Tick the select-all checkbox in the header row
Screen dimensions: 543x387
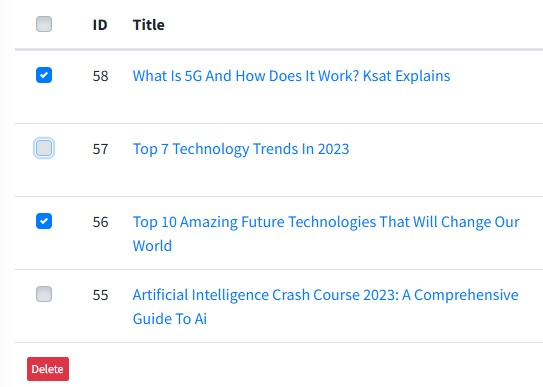(44, 24)
